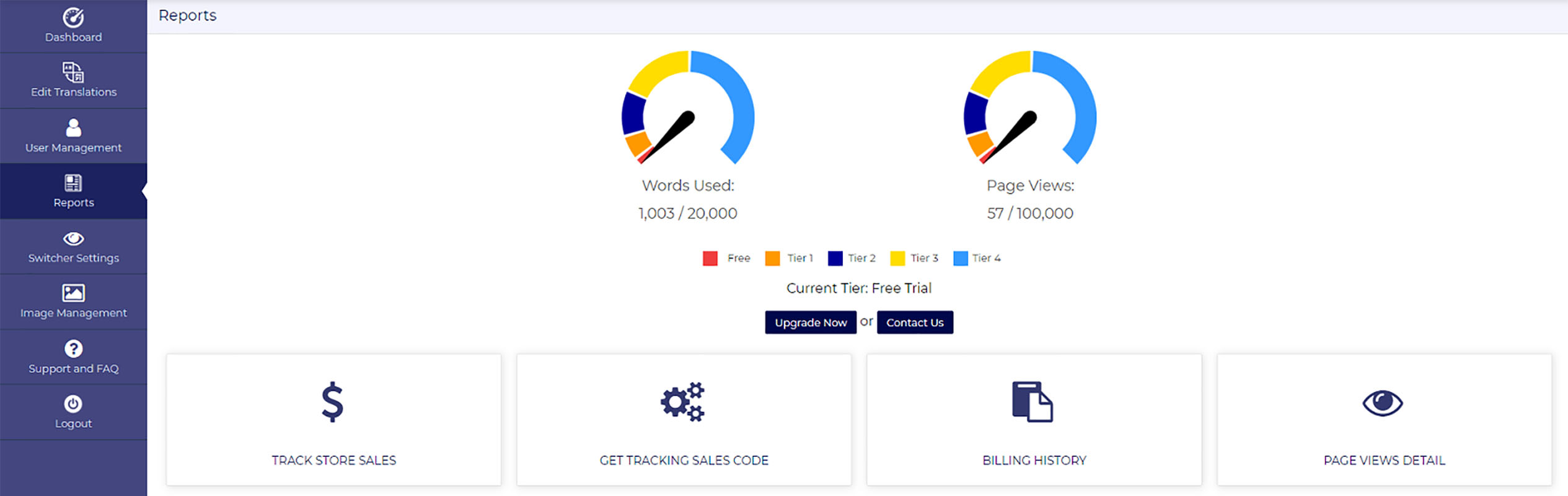
Task: Toggle the red Free legend swatch
Action: pyautogui.click(x=710, y=259)
